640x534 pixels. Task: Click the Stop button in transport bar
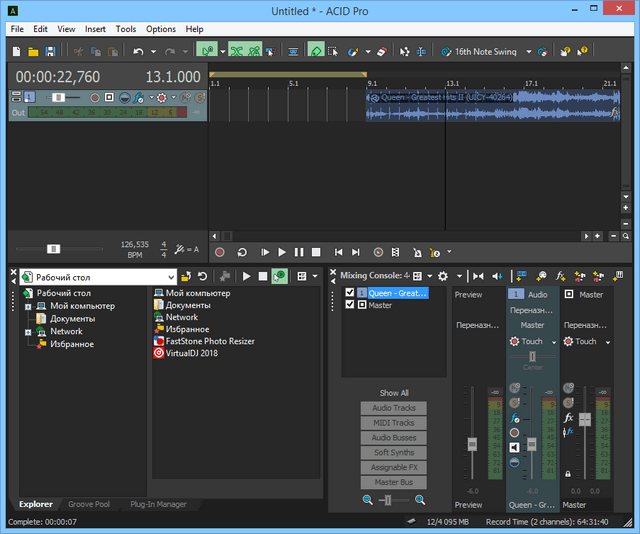click(x=316, y=252)
